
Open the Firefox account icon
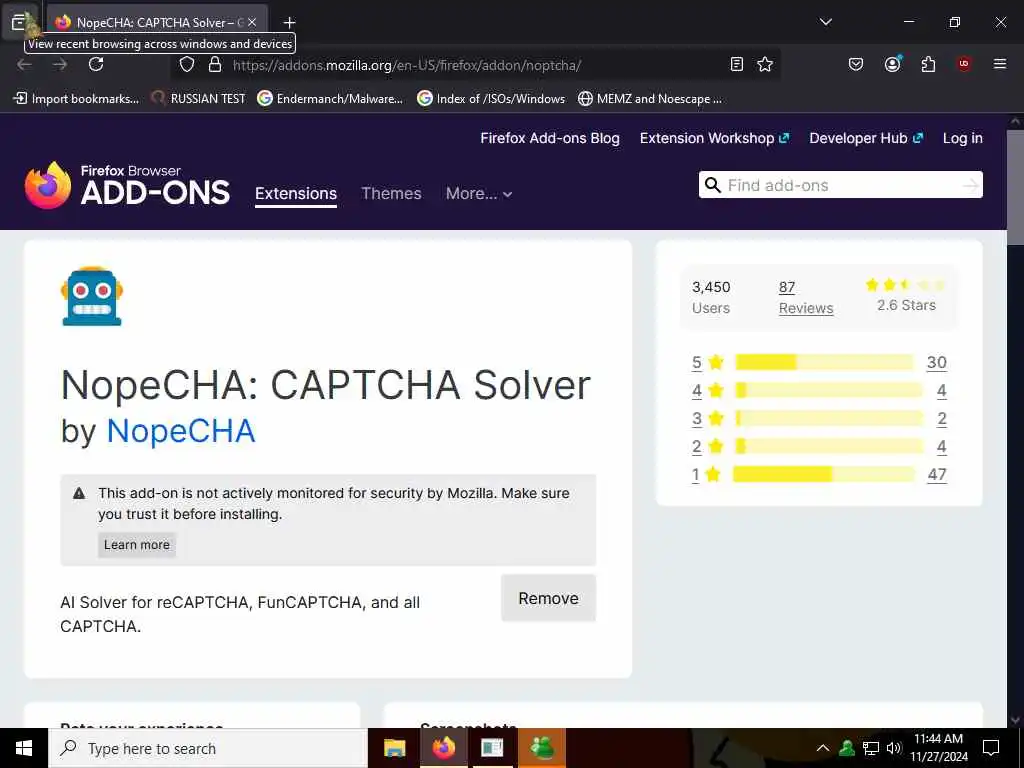click(x=892, y=64)
